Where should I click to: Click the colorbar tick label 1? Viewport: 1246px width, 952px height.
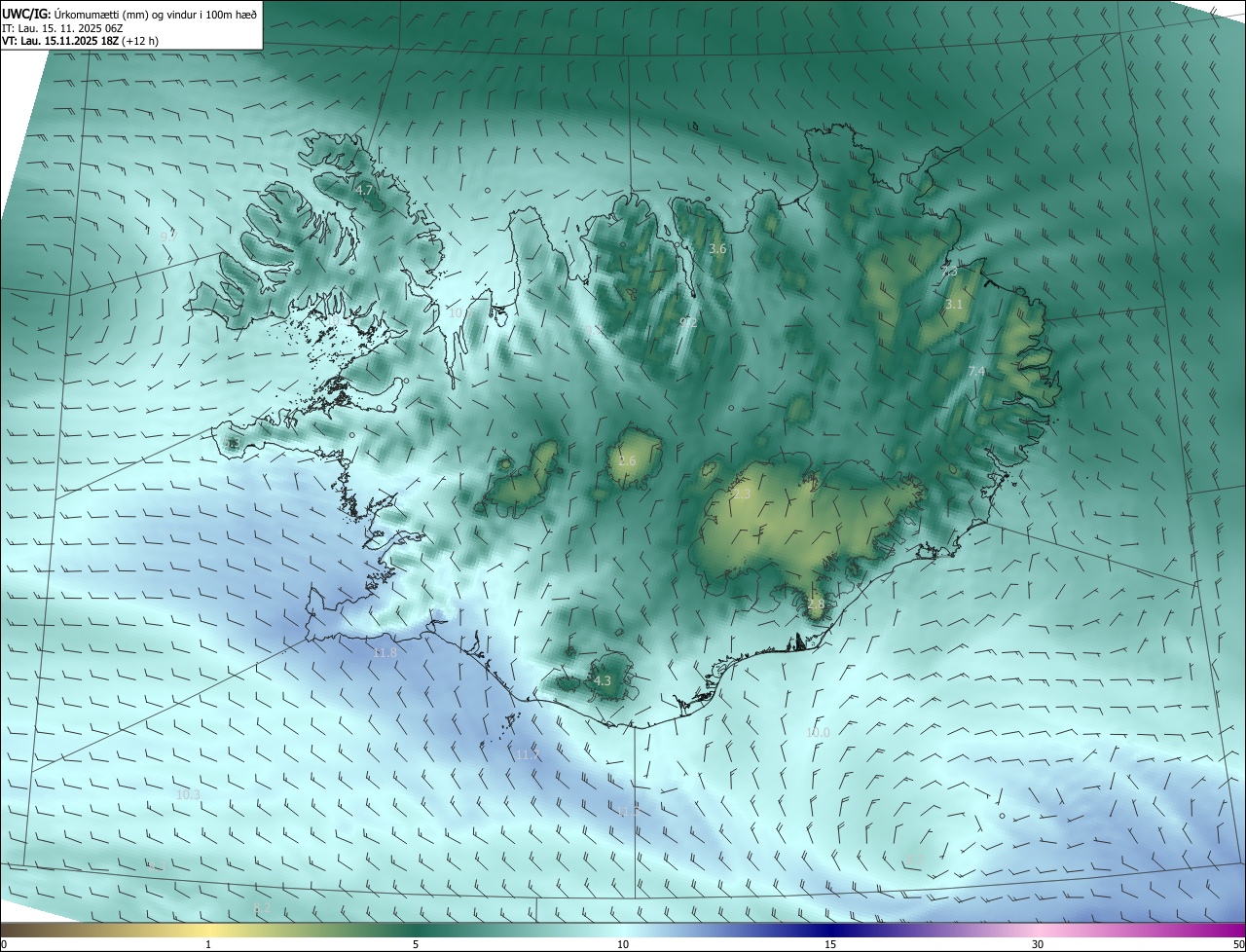[208, 945]
